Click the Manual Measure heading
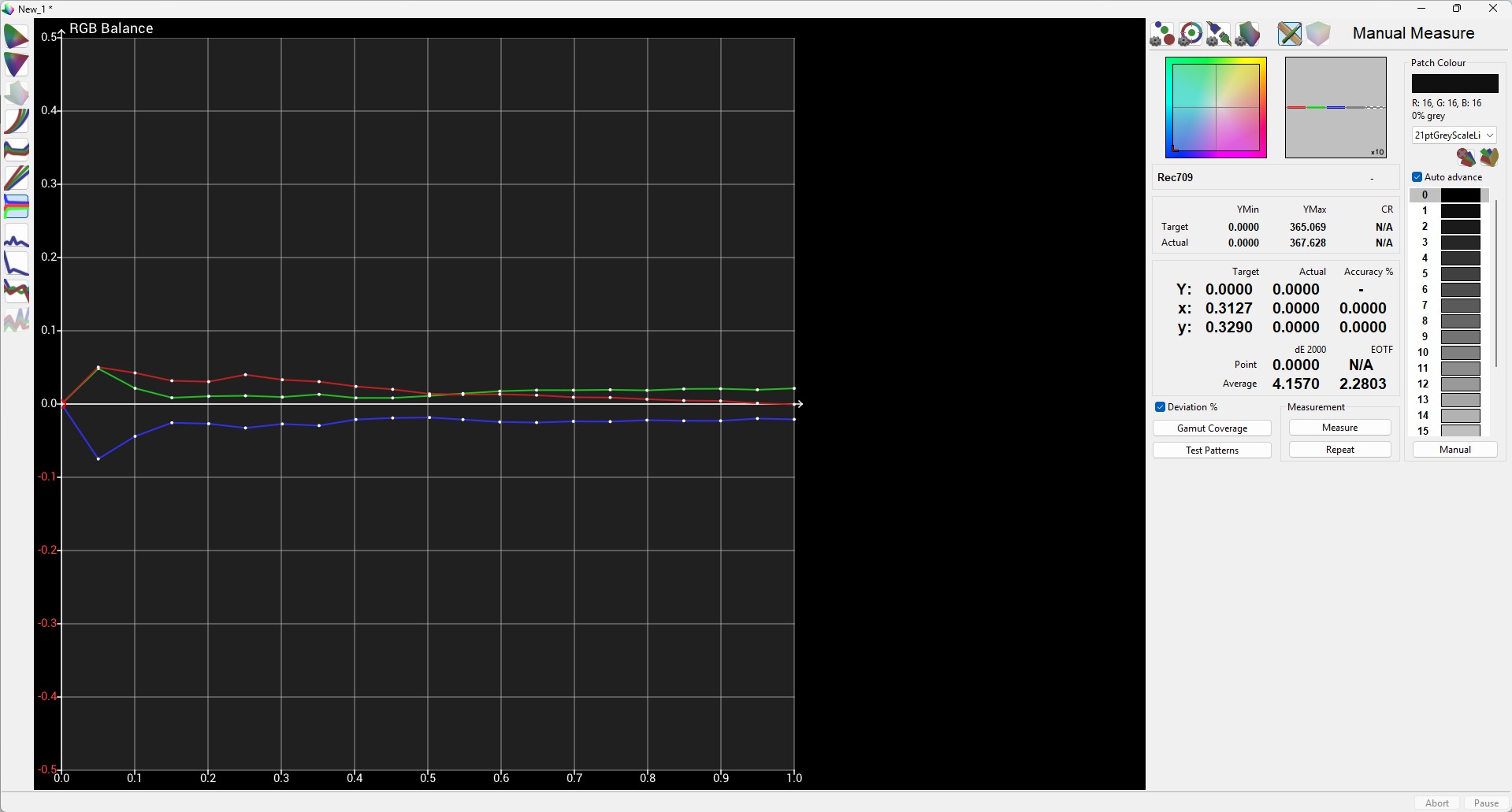 (1414, 34)
